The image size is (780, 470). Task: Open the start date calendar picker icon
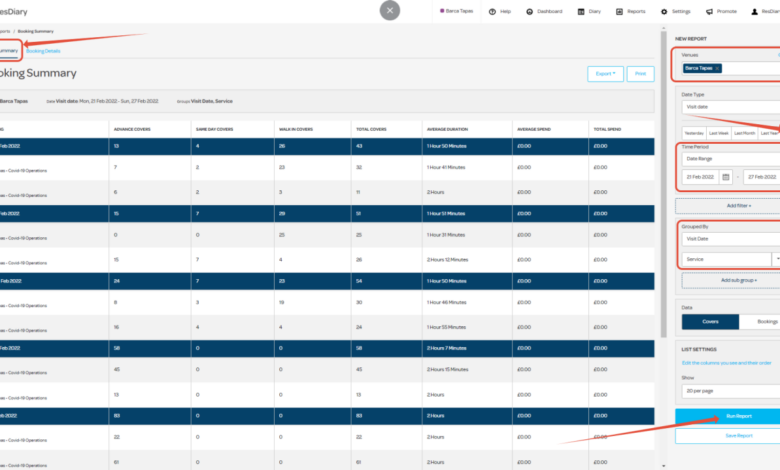(x=726, y=176)
